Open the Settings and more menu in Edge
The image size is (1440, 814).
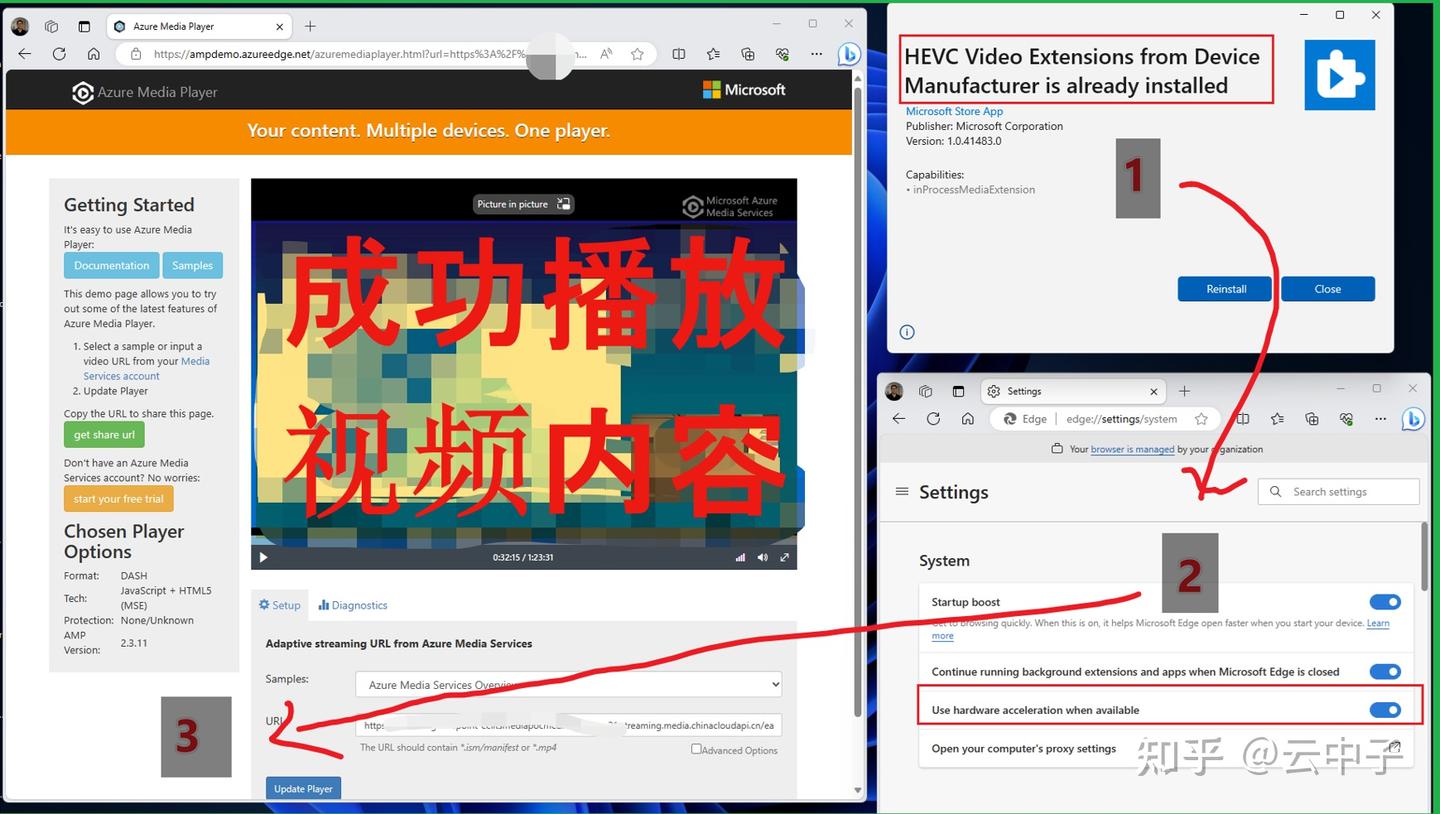817,54
